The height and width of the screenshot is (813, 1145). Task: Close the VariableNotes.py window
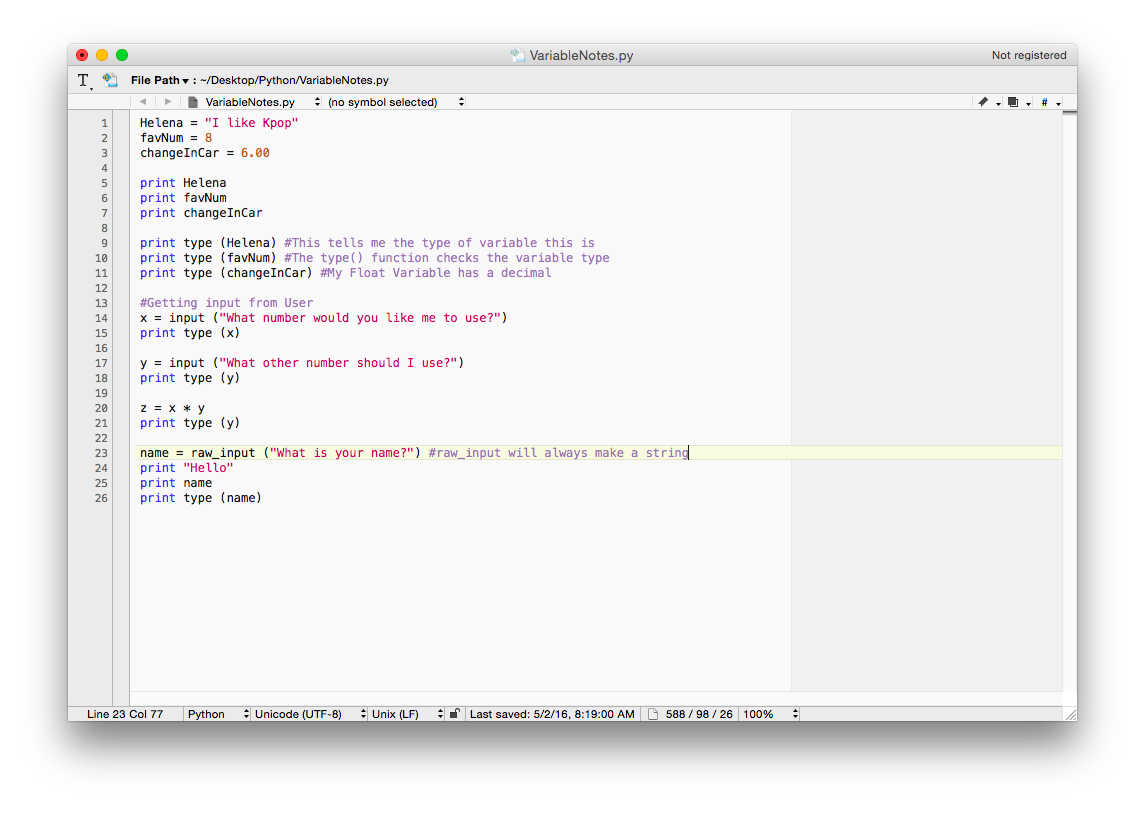coord(82,55)
